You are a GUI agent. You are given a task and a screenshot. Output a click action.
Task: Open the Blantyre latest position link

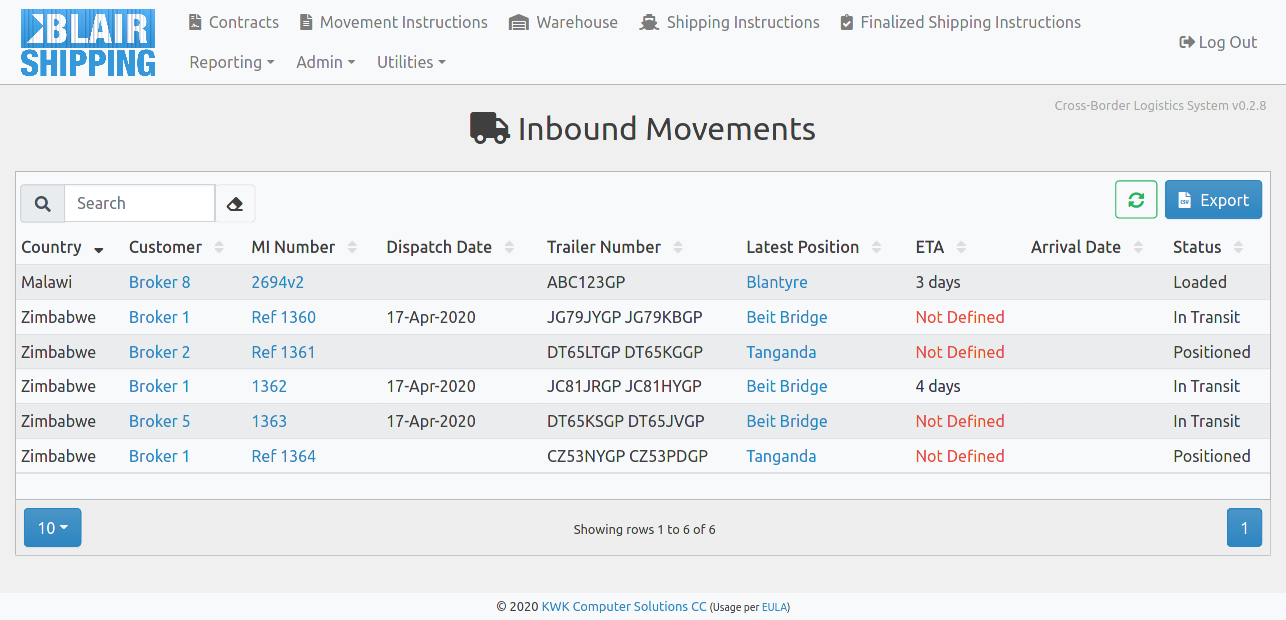[776, 282]
